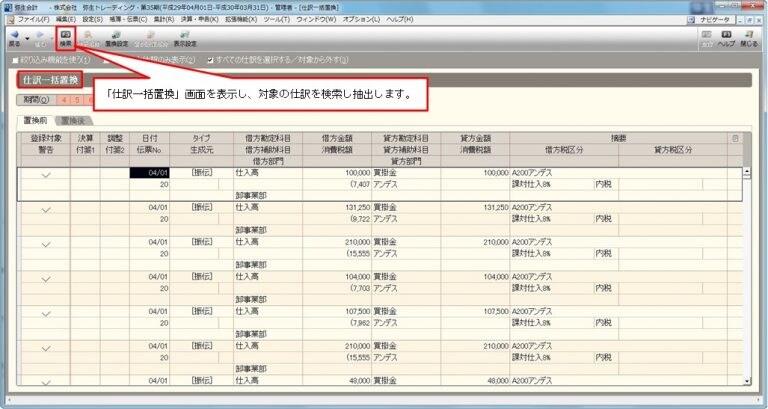Click the scroll-up arrow of the journal list
768x409 pixels.
click(746, 171)
